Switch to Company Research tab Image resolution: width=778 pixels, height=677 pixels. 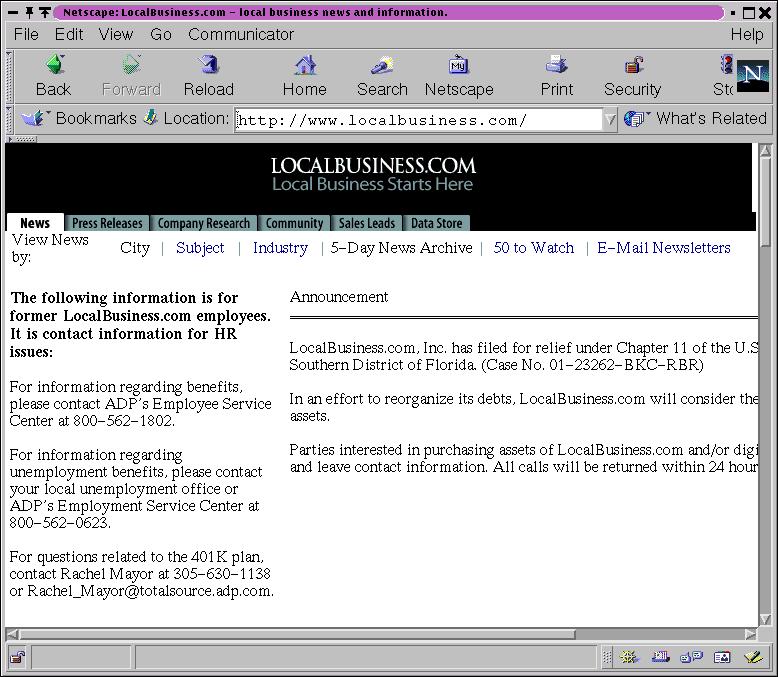point(203,223)
